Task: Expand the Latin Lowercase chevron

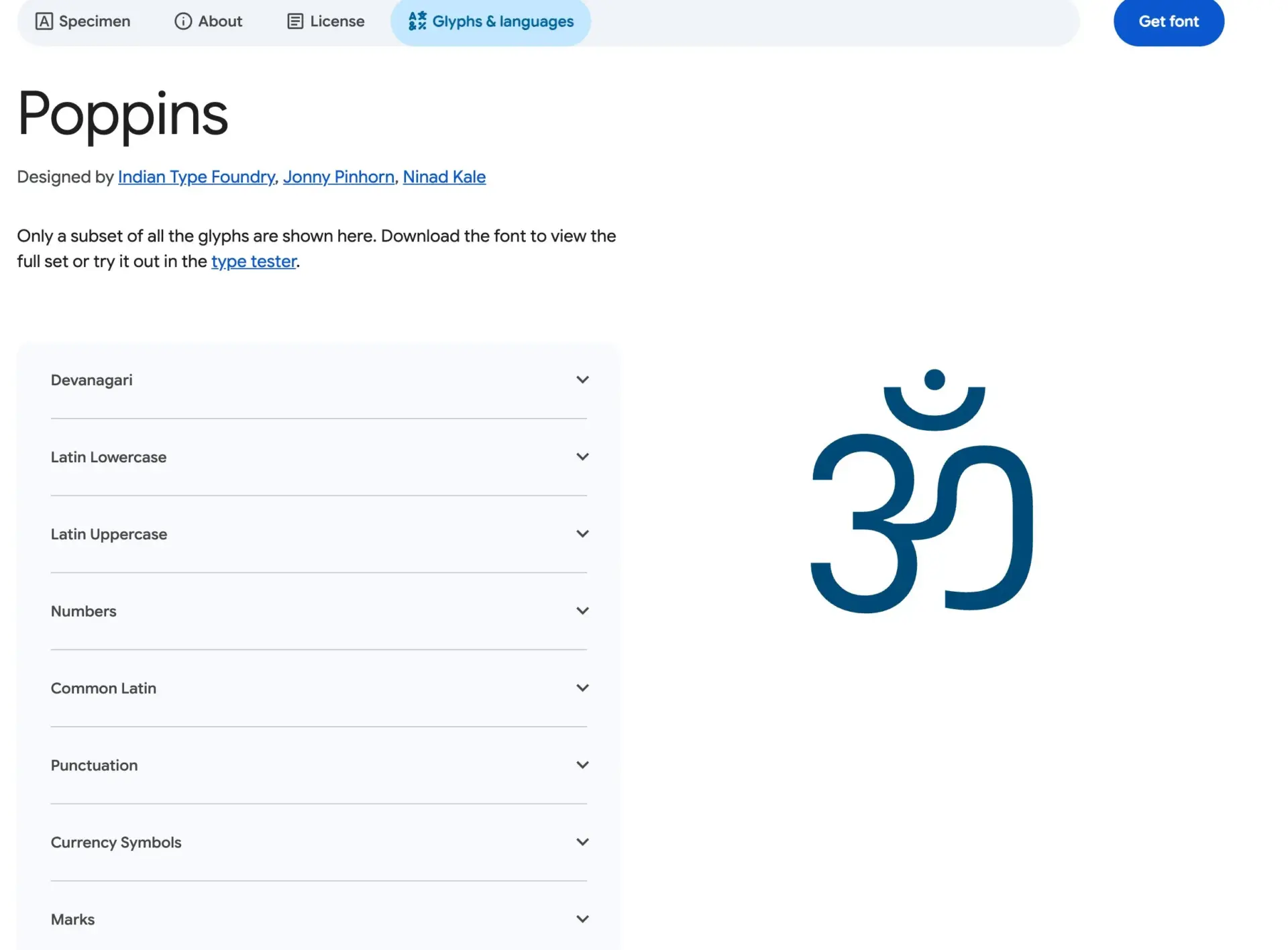Action: (x=582, y=457)
